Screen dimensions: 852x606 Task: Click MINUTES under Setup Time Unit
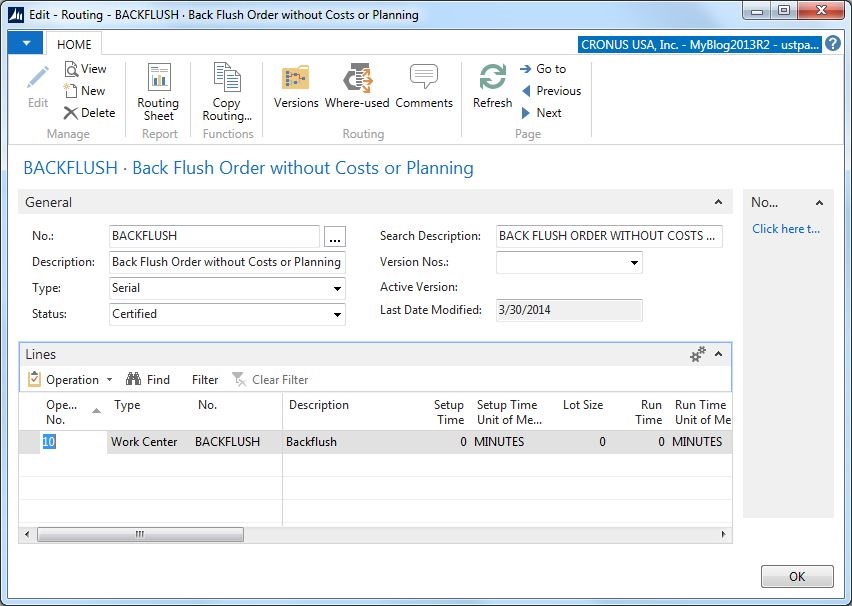499,442
